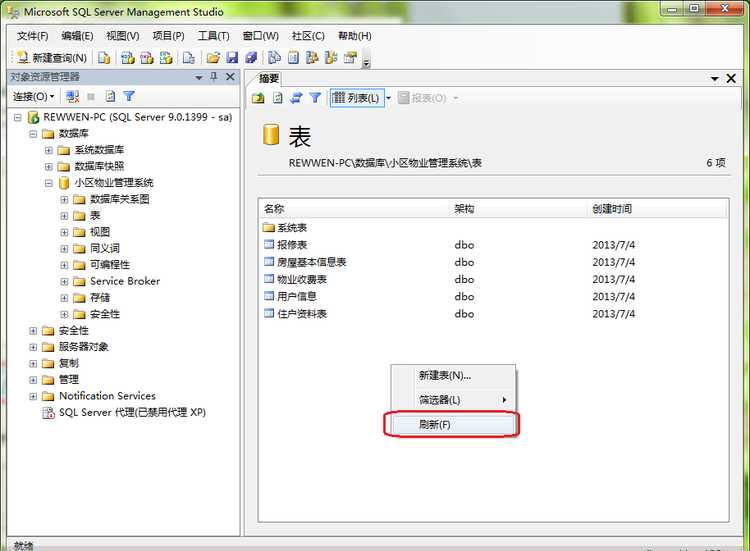This screenshot has width=750, height=551.
Task: Expand the 表 folder in tree
Action: click(x=64, y=216)
